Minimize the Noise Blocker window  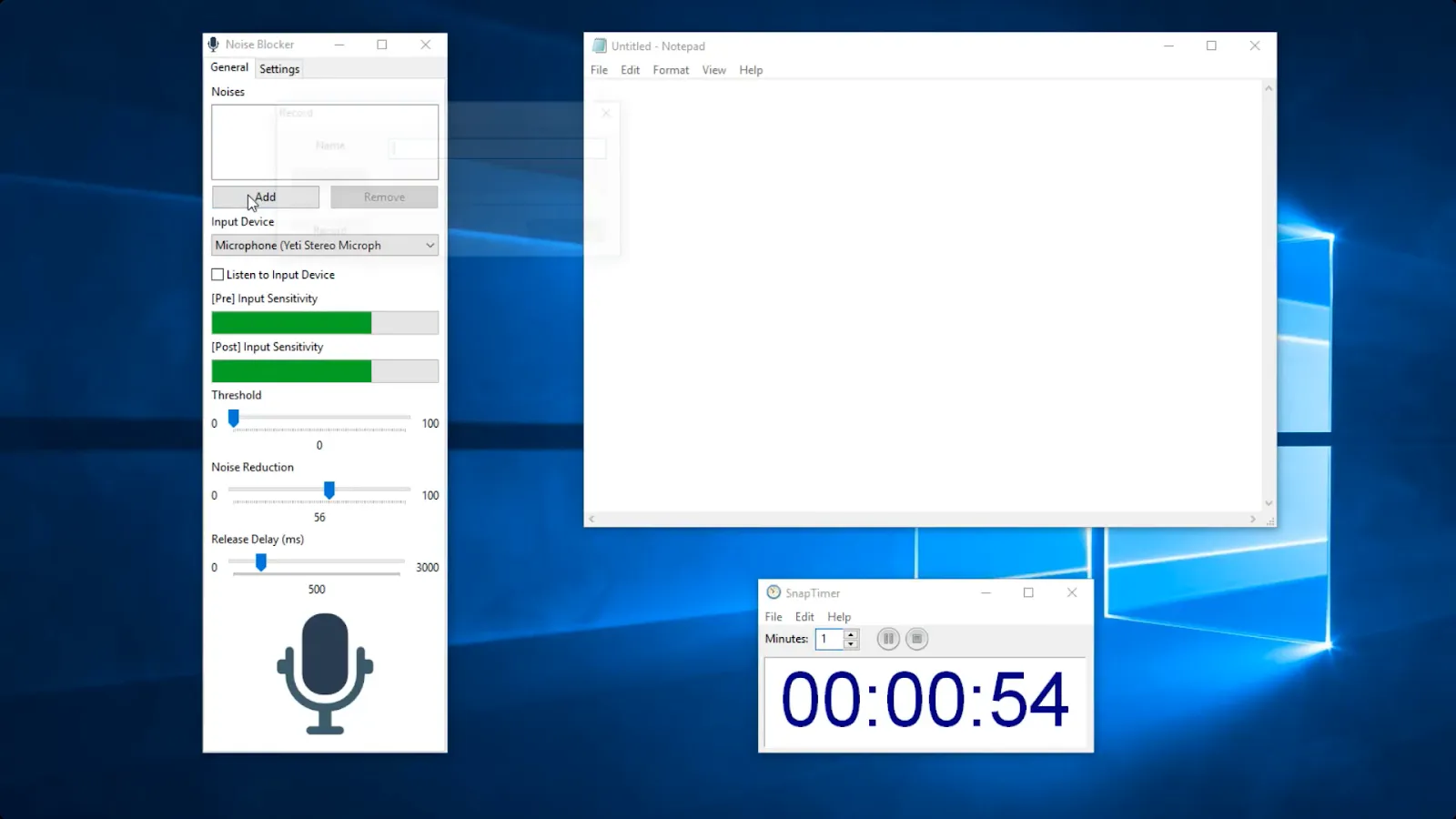tap(339, 45)
